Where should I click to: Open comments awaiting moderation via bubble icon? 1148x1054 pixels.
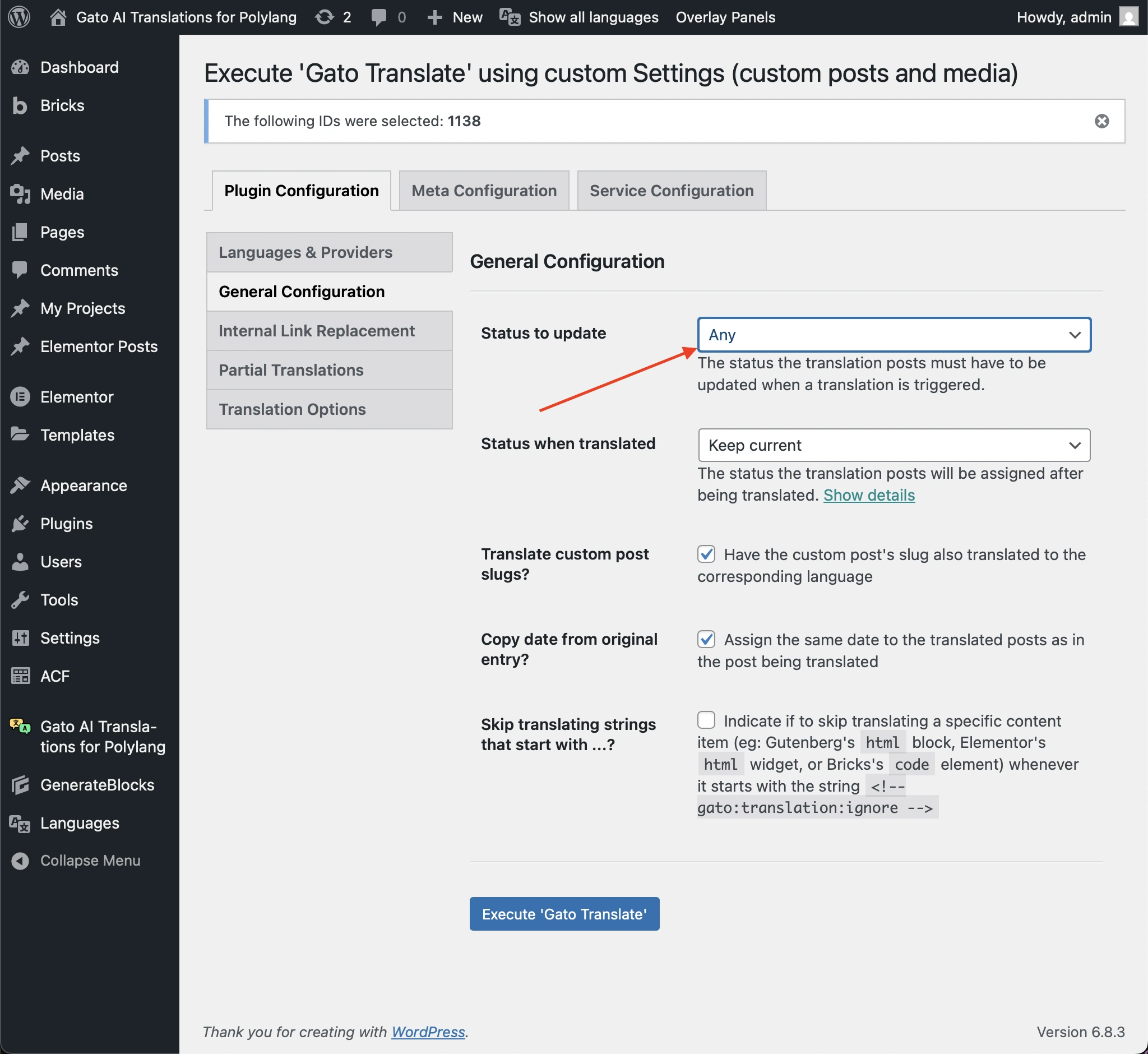click(379, 17)
